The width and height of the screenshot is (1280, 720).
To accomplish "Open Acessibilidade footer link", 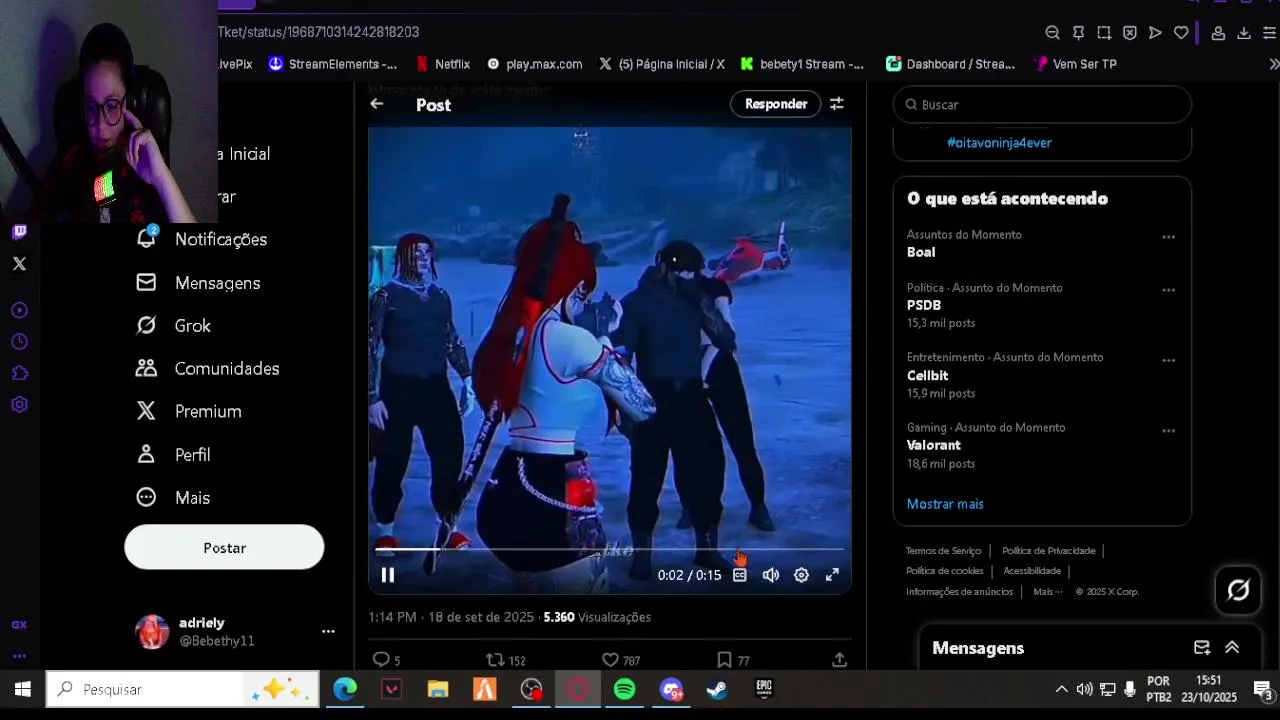I will [1032, 571].
